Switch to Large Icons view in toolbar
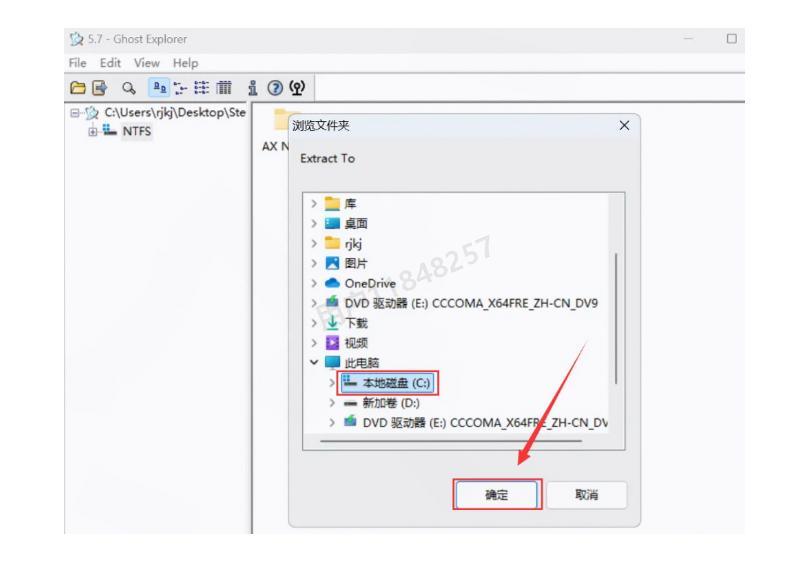The image size is (810, 563). point(160,88)
